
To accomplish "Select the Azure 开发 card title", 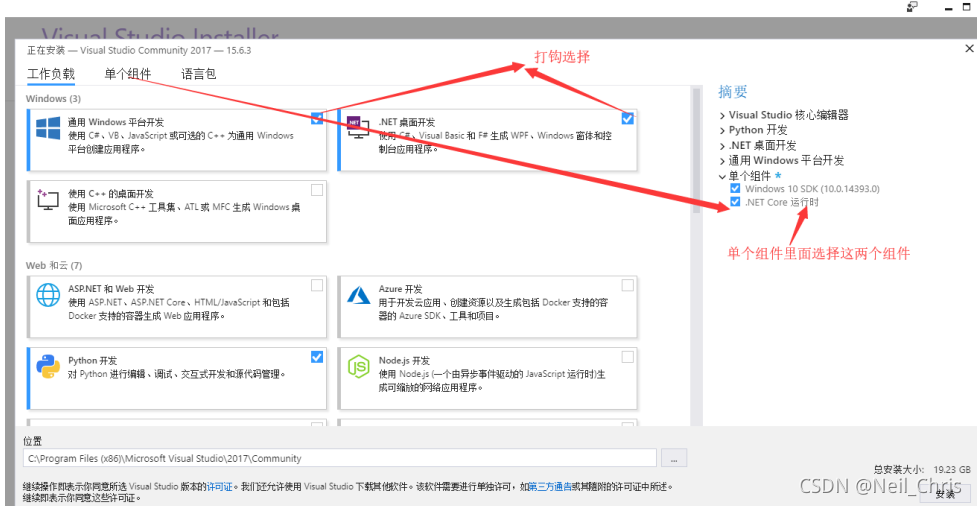I will (x=401, y=289).
